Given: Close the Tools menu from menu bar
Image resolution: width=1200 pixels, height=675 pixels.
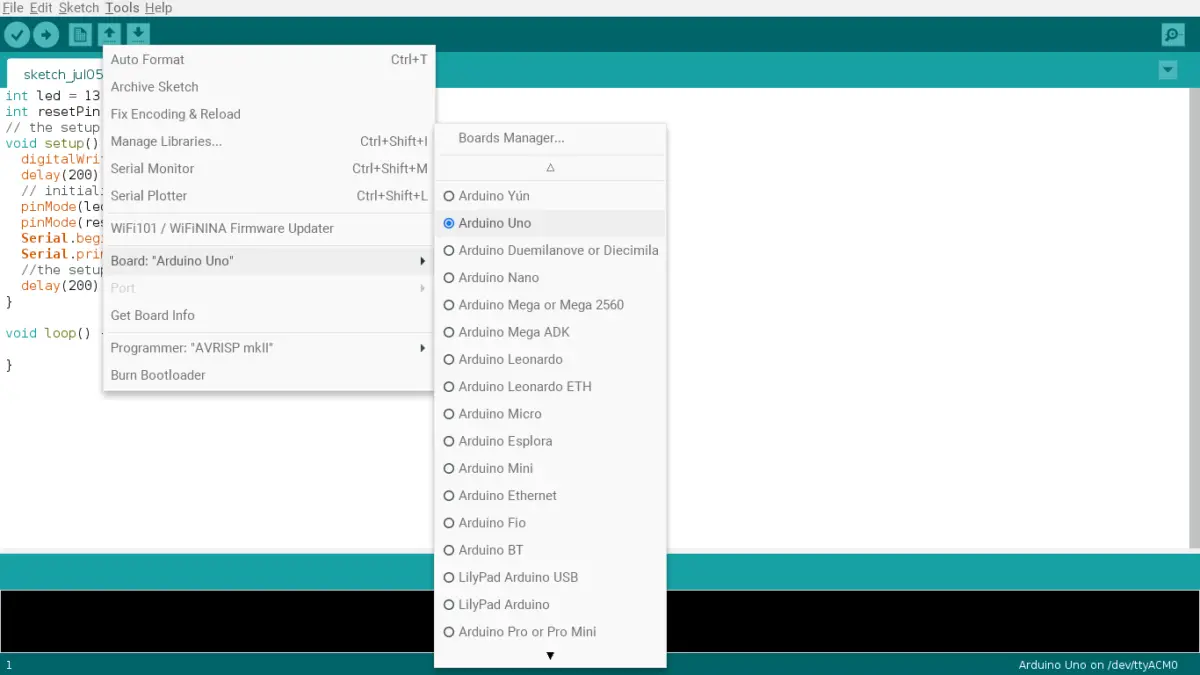Looking at the screenshot, I should 122,8.
